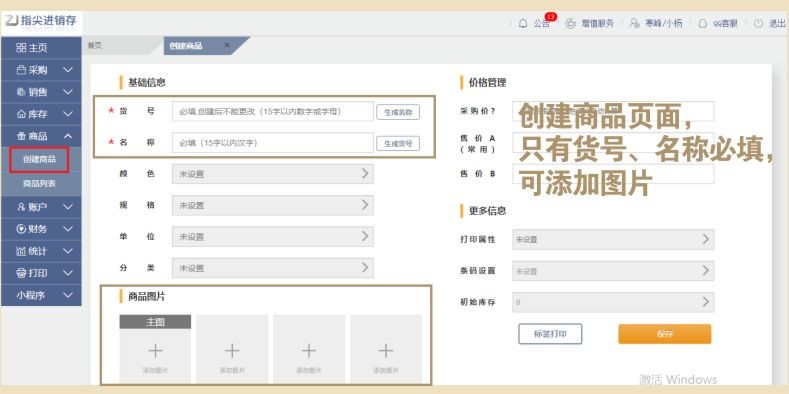Click the 生成货号 button
The image size is (789, 394).
398,143
